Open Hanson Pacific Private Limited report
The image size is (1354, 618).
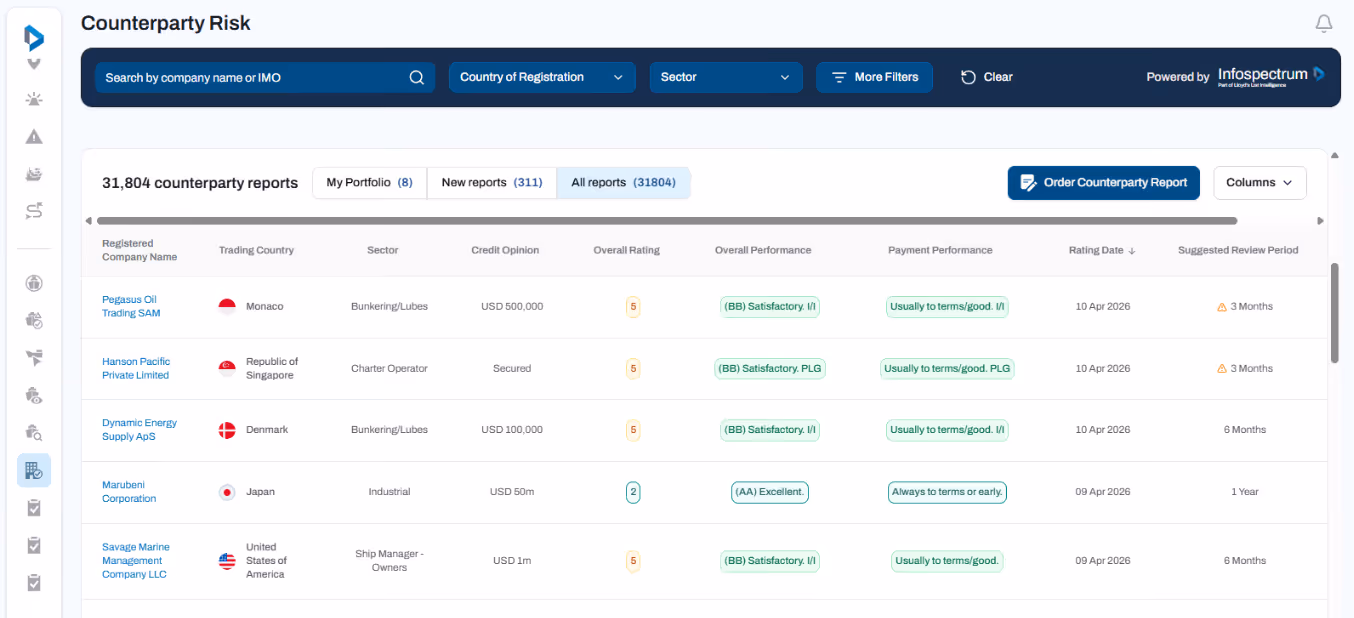136,368
